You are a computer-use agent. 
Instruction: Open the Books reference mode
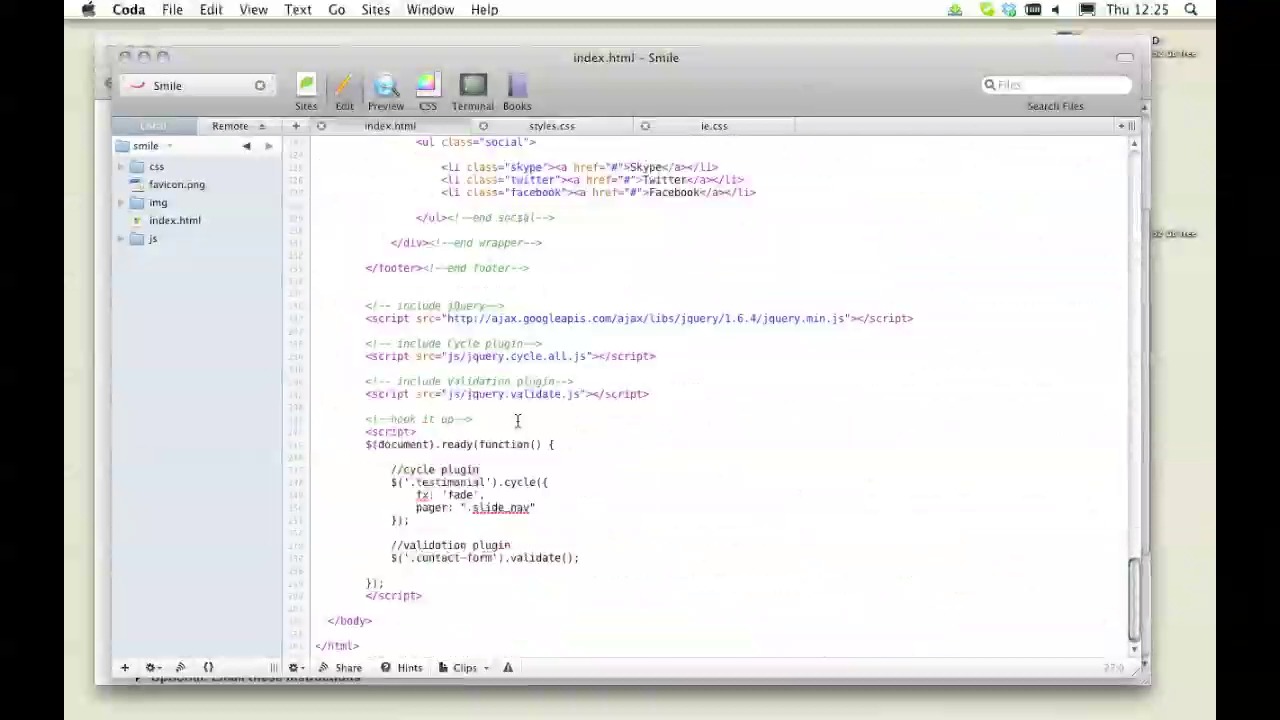point(517,92)
